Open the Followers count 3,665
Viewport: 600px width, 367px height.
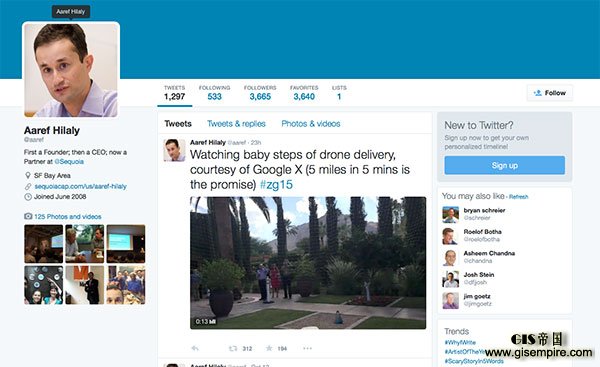260,93
